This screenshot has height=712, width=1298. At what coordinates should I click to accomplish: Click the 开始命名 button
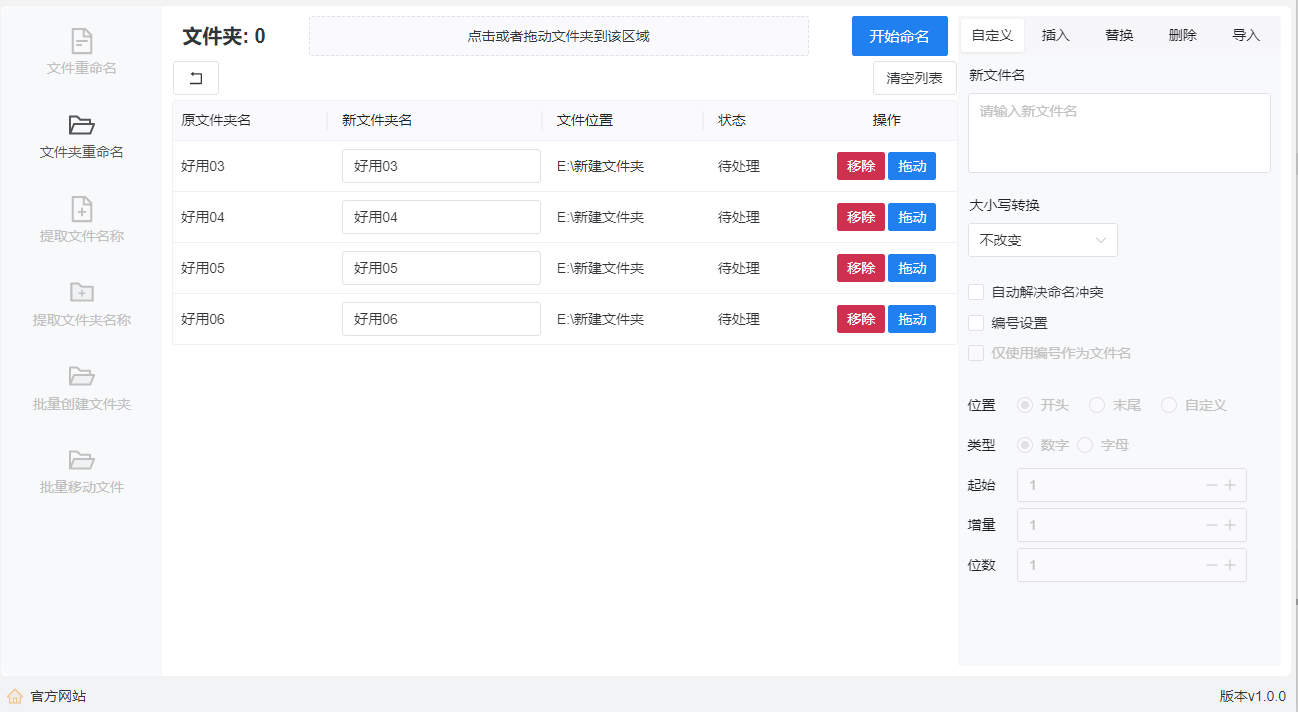click(899, 36)
